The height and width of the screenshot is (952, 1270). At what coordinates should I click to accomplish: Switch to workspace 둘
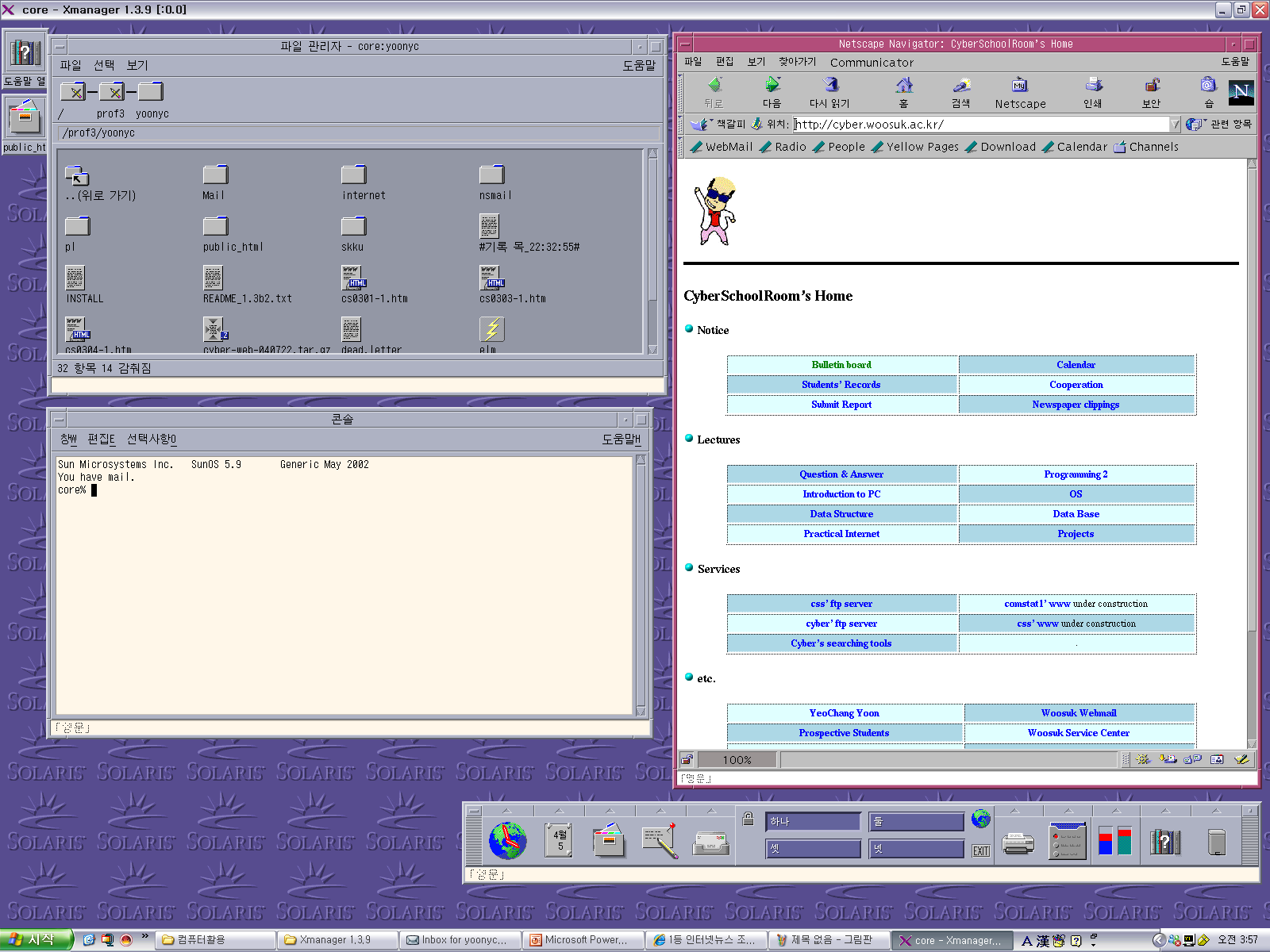[x=917, y=822]
